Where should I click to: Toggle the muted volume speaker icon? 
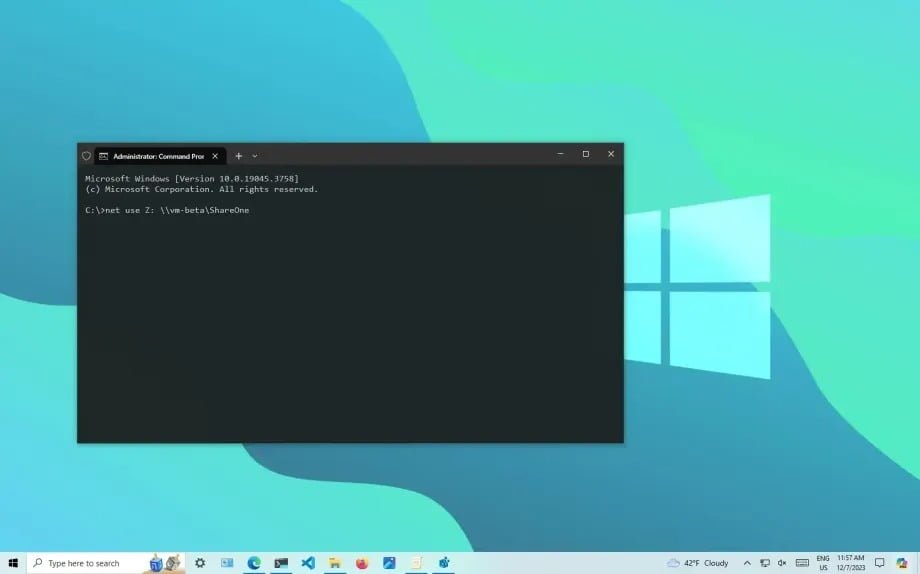click(782, 563)
